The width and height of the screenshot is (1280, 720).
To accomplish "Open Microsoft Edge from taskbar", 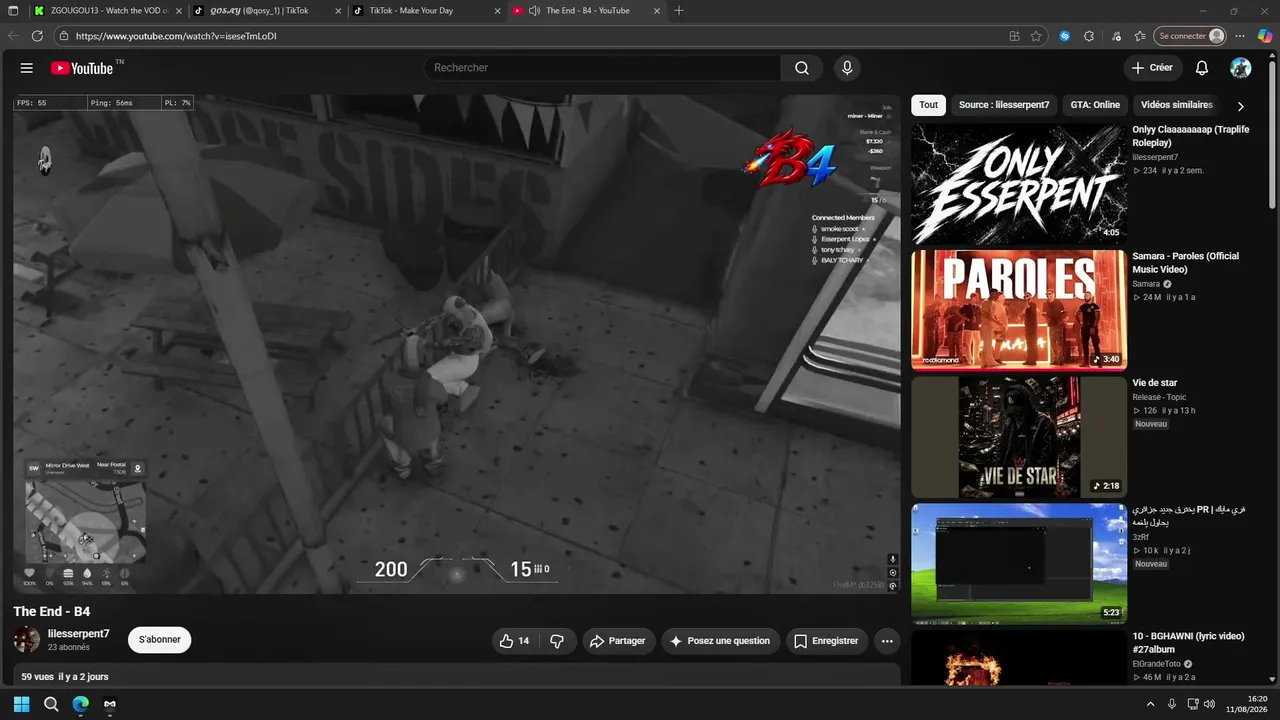I will (x=81, y=704).
